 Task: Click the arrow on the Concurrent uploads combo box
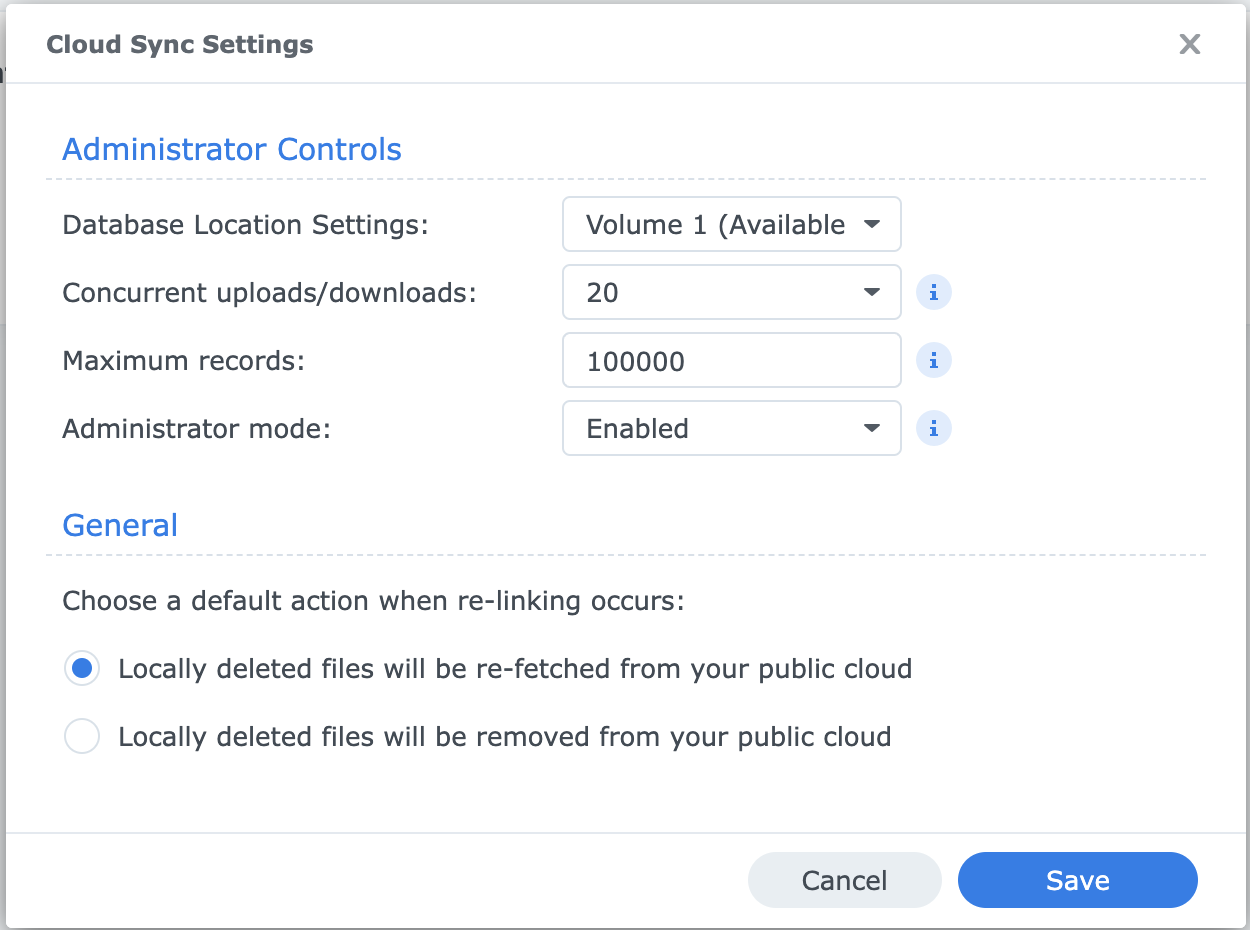coord(871,293)
